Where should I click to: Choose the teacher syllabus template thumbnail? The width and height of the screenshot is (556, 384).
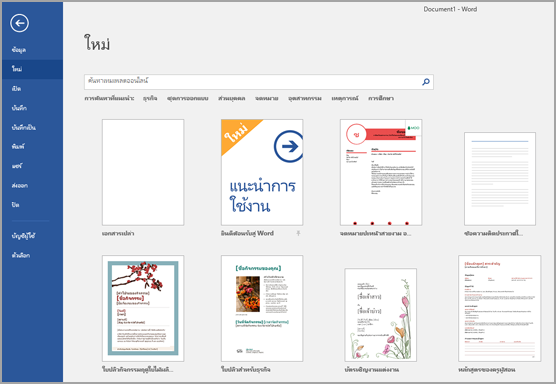(500, 308)
